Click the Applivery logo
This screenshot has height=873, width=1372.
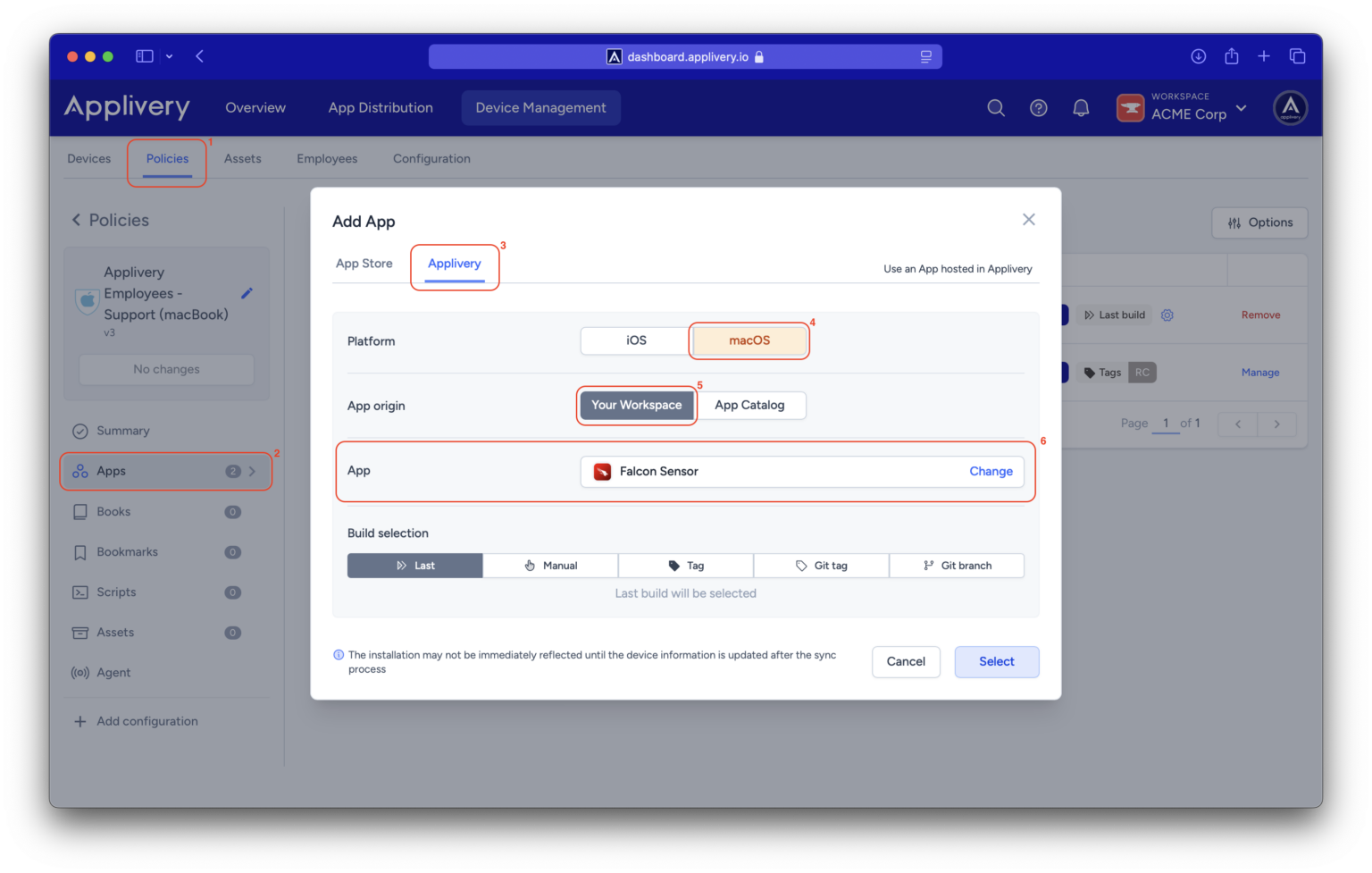coord(126,106)
